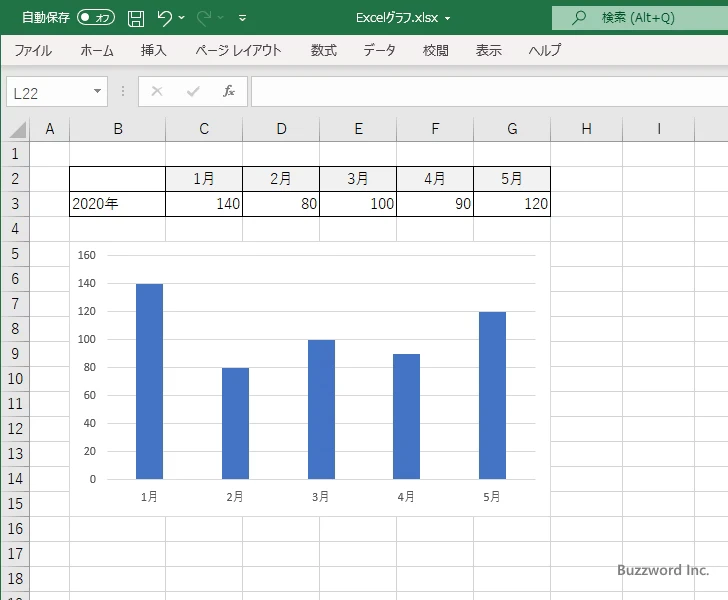Select the 4月 bar in the chart
The width and height of the screenshot is (728, 600).
(x=407, y=417)
